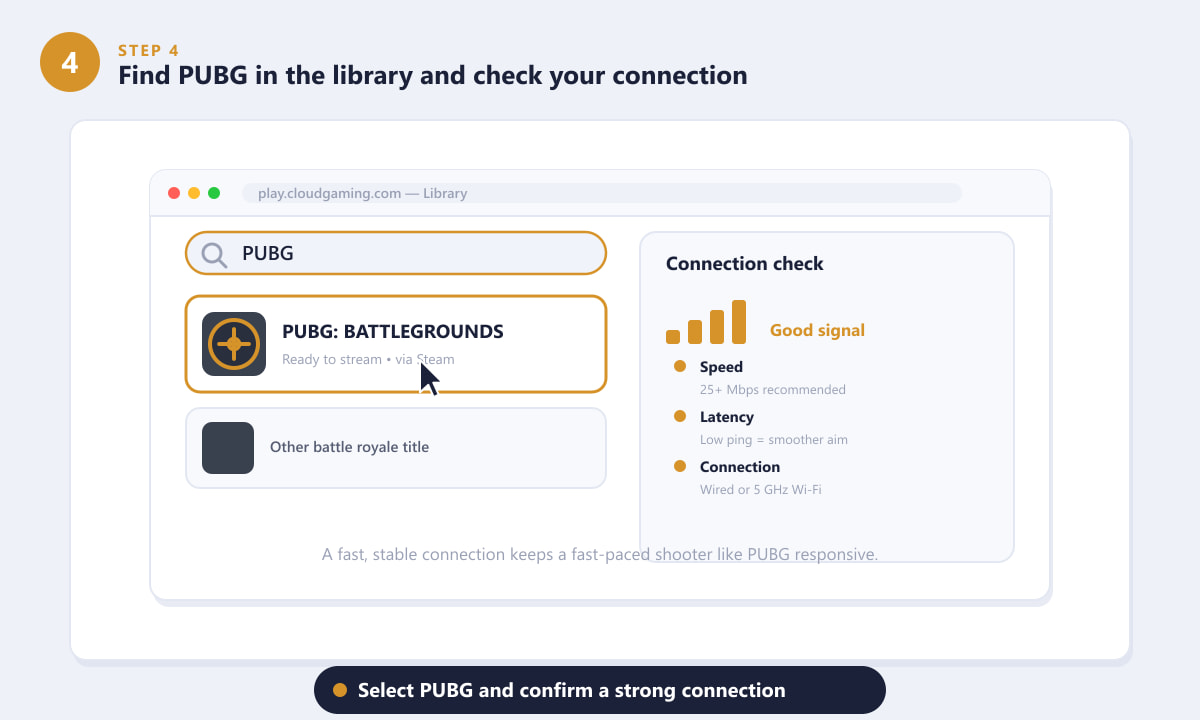Click the orange step 4 badge
This screenshot has width=1200, height=720.
pos(70,62)
